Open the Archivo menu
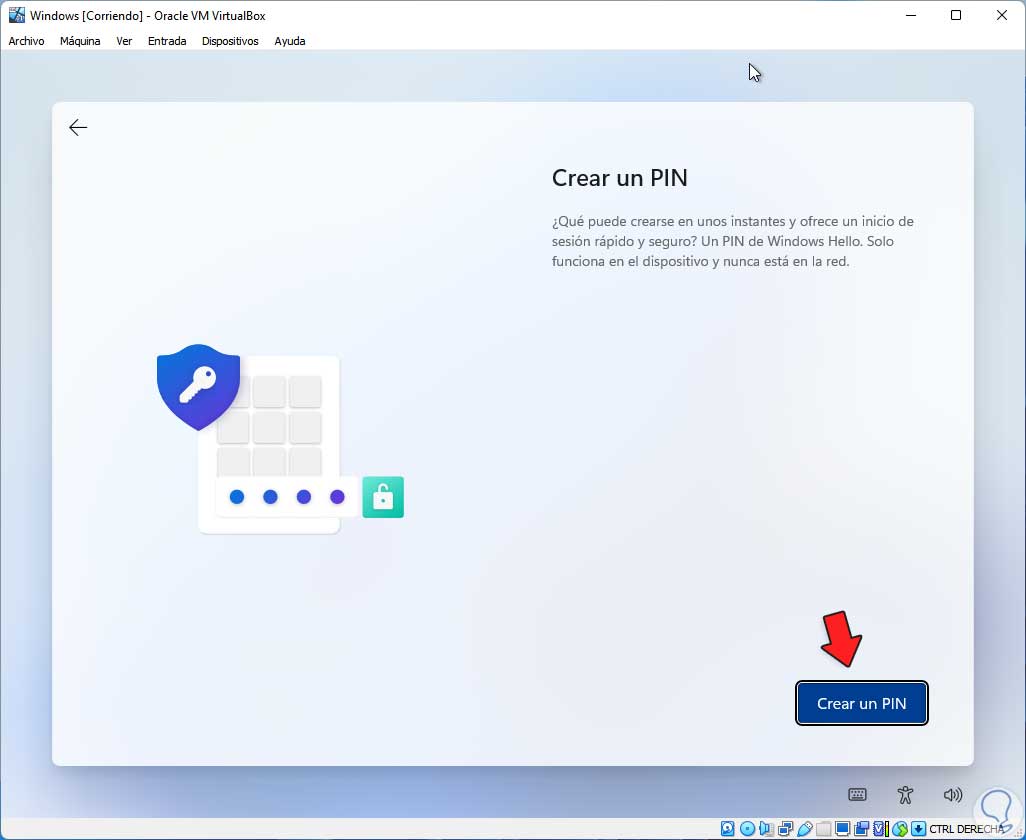1026x840 pixels. coord(26,41)
